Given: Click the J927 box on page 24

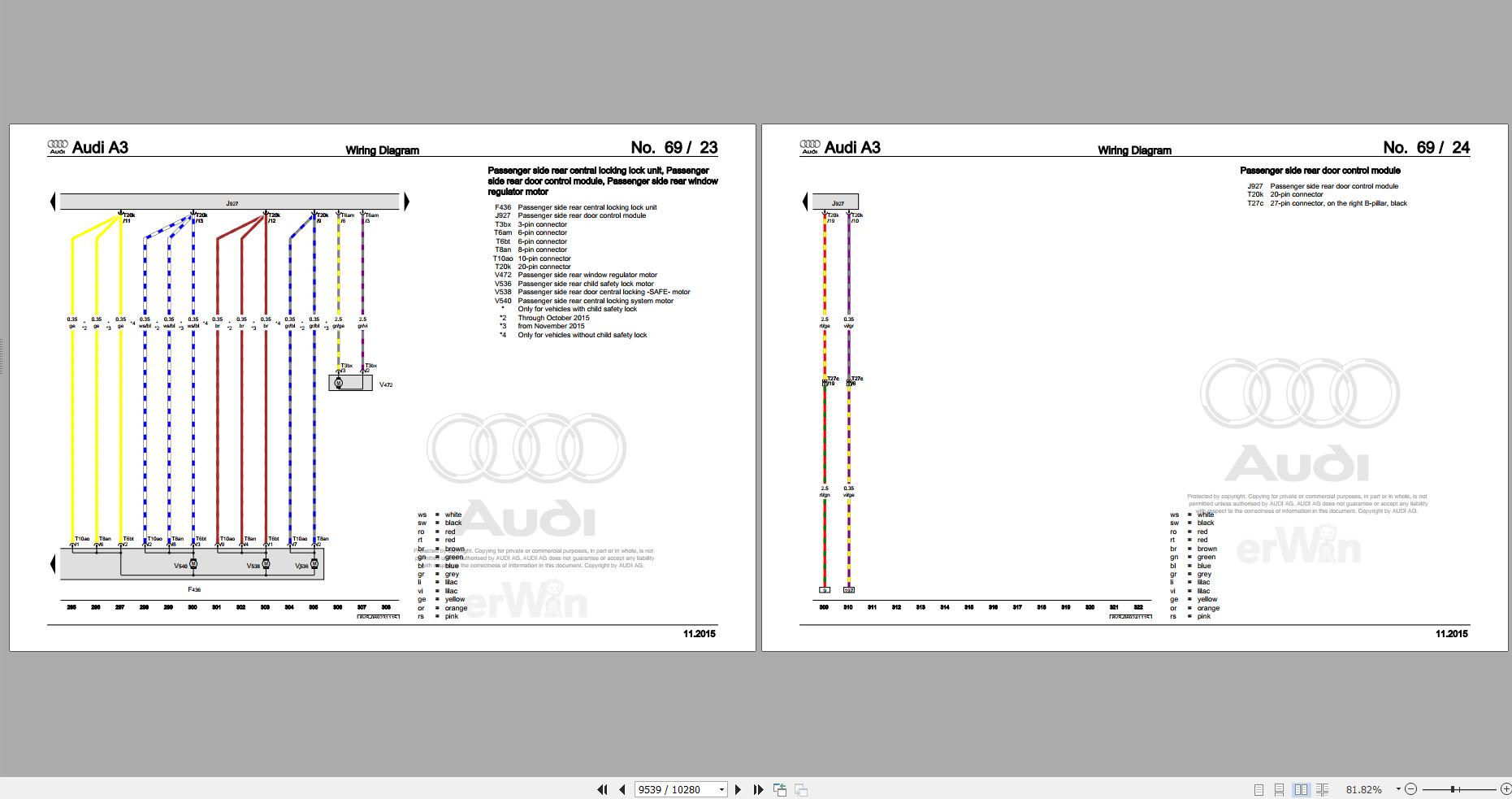Looking at the screenshot, I should coord(836,202).
